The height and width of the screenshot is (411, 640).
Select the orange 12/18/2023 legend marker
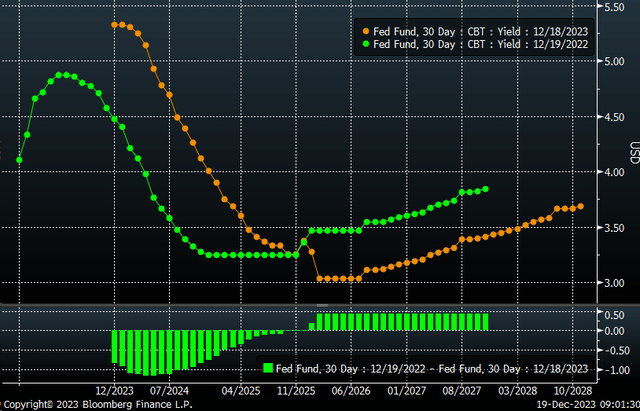366,31
